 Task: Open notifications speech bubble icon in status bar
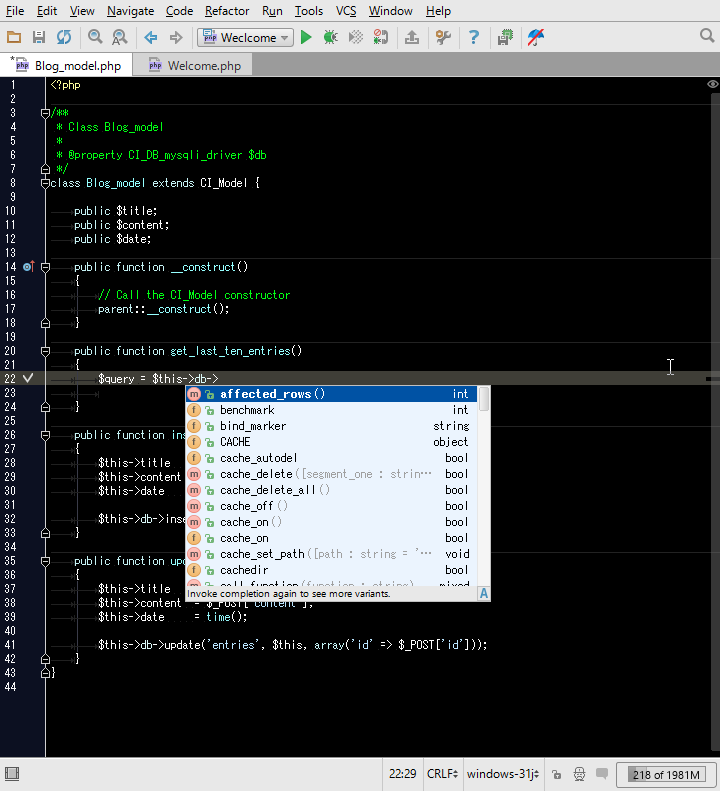coord(601,773)
